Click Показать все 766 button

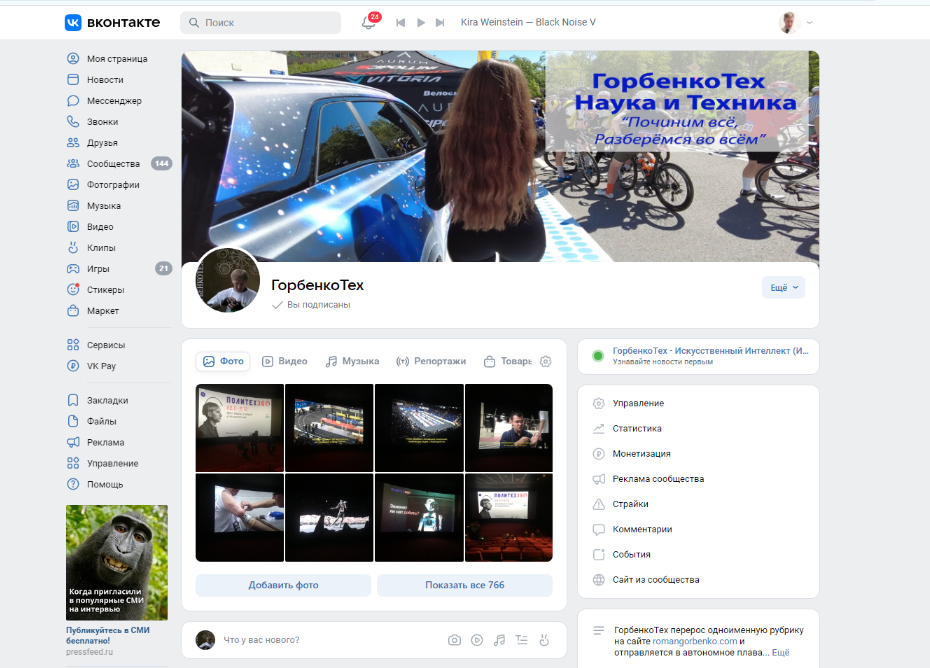[x=464, y=585]
